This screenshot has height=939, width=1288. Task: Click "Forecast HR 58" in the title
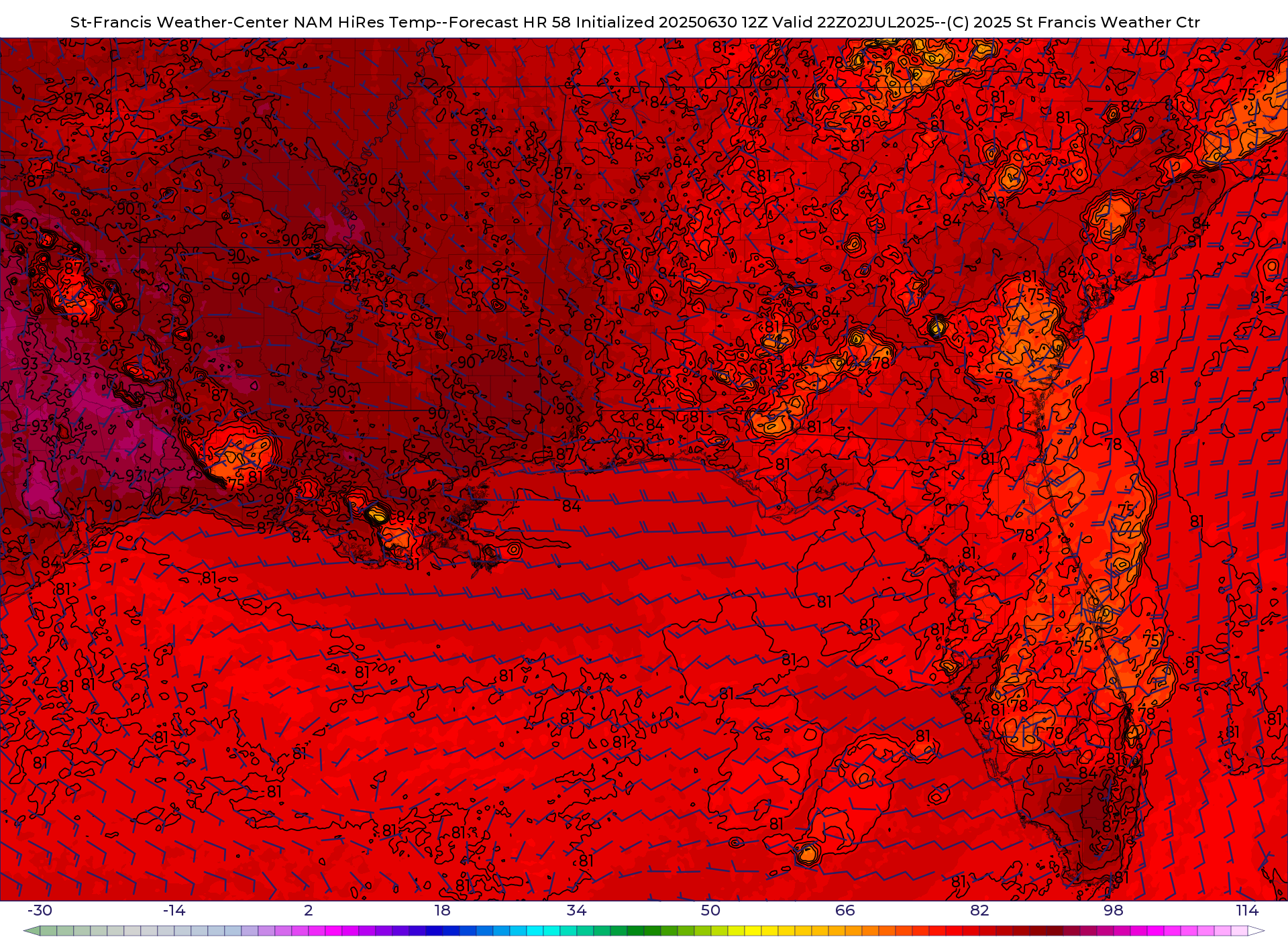510,22
